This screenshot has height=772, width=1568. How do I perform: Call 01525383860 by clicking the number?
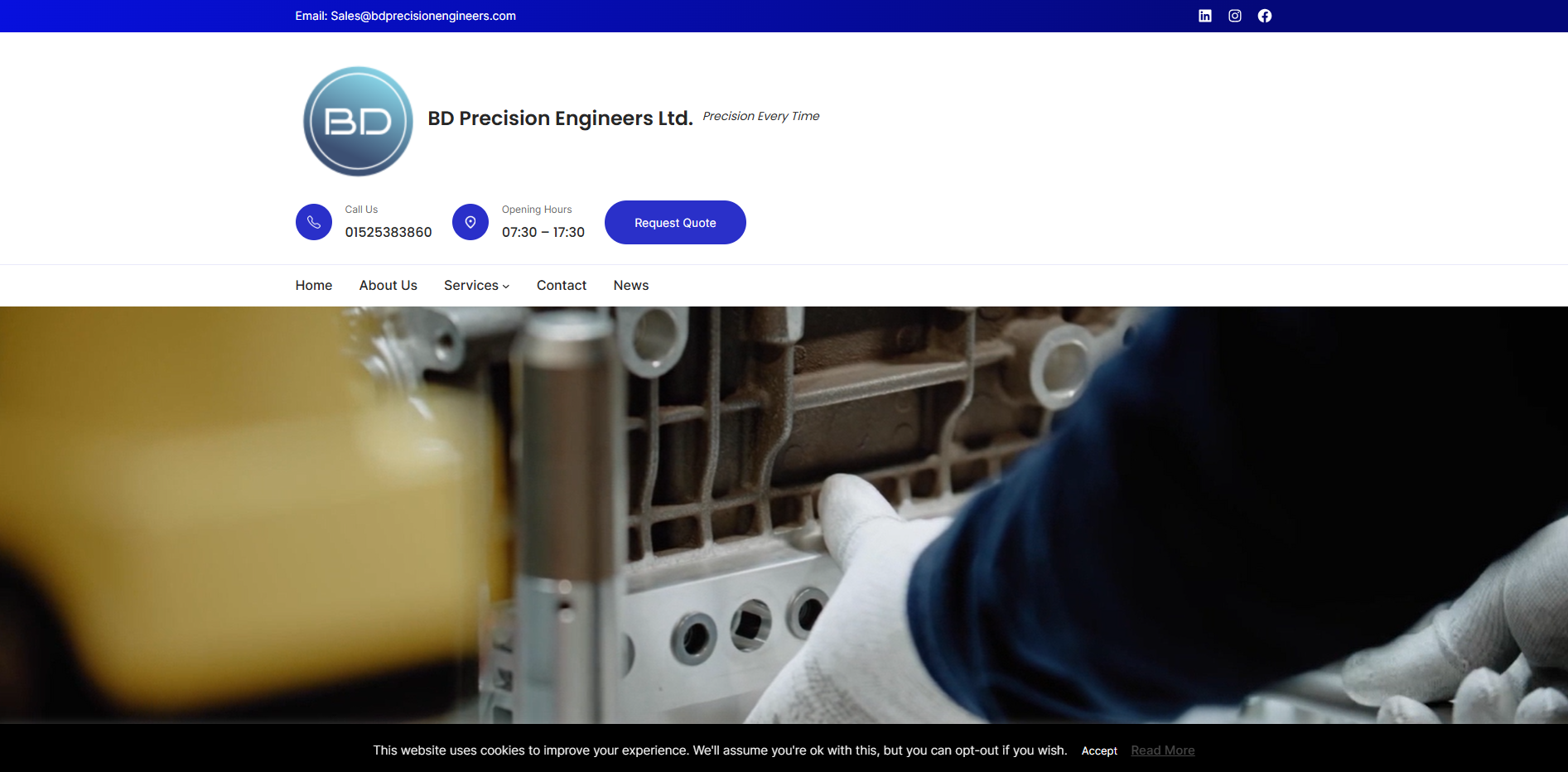[388, 232]
